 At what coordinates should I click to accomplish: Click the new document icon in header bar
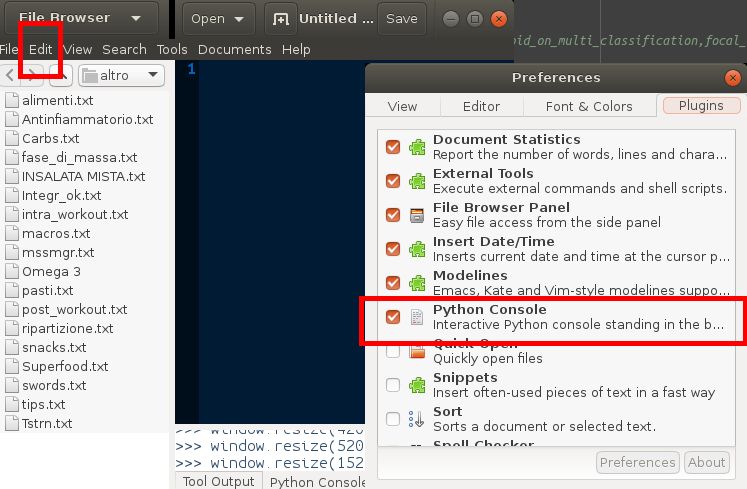(281, 19)
